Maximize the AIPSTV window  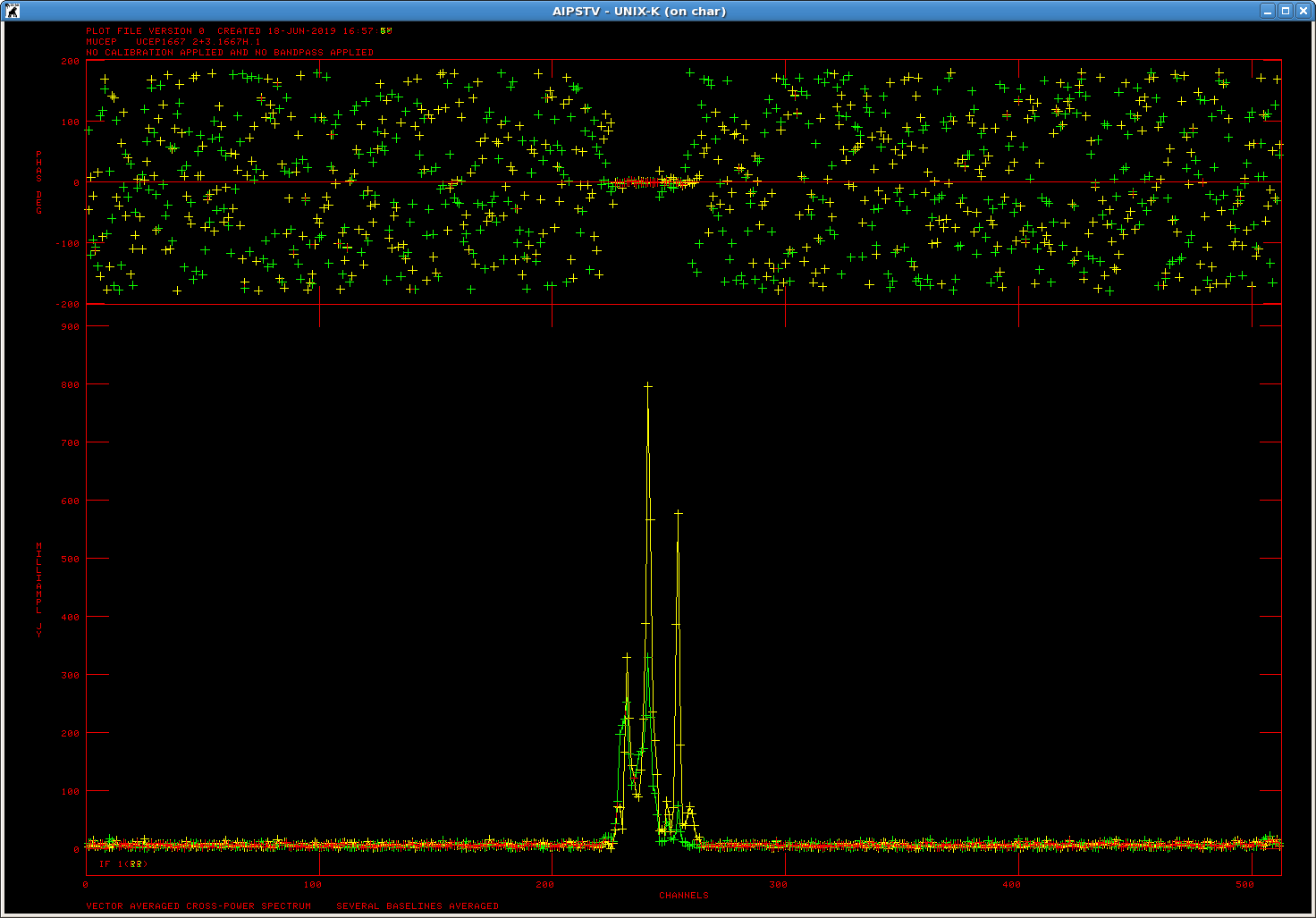tap(1286, 11)
